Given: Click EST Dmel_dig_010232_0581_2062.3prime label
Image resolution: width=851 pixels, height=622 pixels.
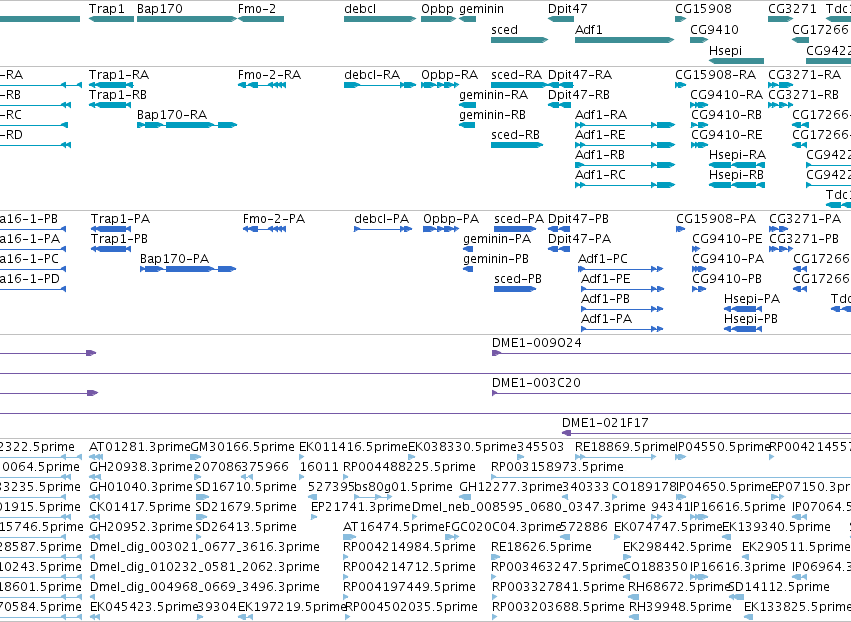Looking at the screenshot, I should (205, 568).
